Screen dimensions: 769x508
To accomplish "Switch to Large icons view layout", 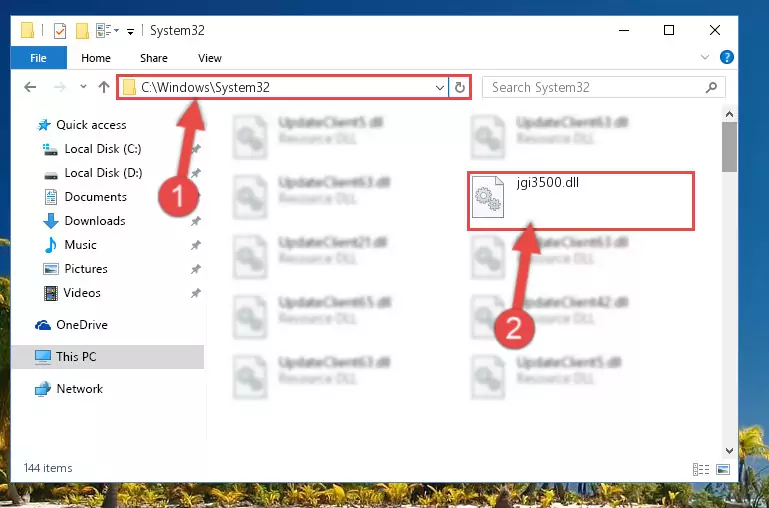I will (723, 469).
